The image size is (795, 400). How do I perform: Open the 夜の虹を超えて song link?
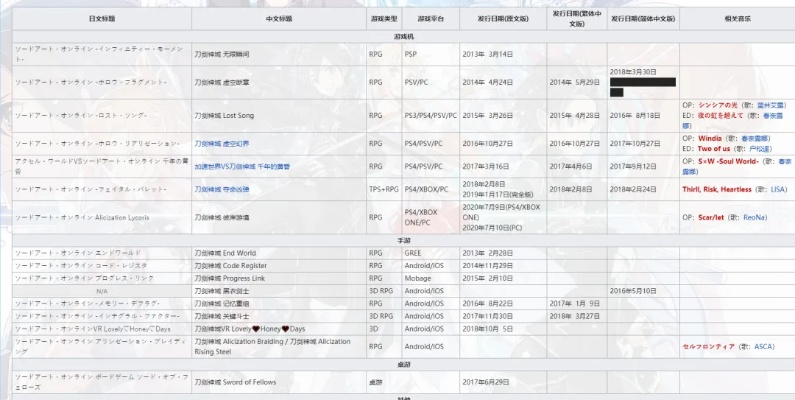coord(720,116)
